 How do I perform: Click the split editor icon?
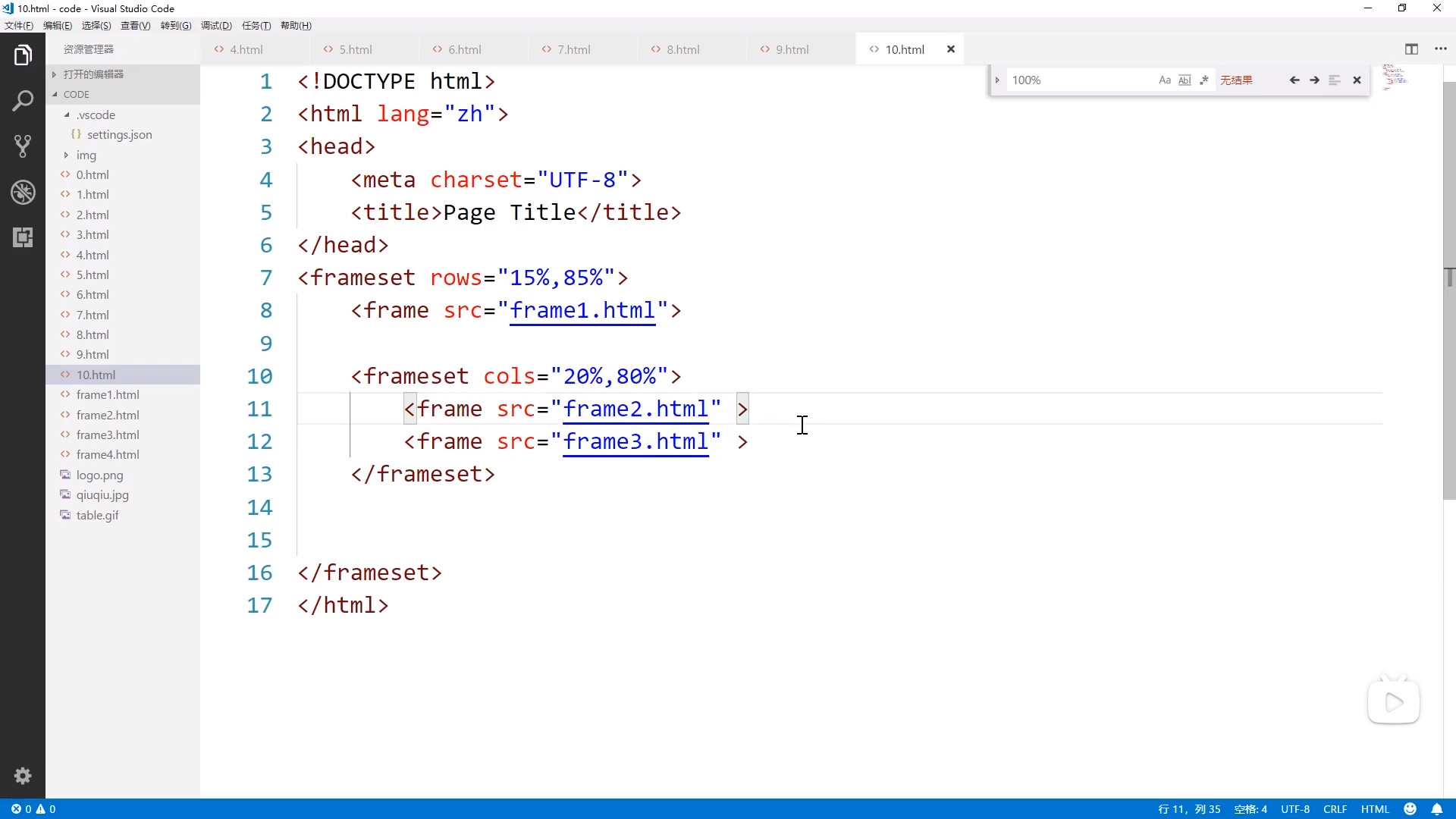point(1411,49)
